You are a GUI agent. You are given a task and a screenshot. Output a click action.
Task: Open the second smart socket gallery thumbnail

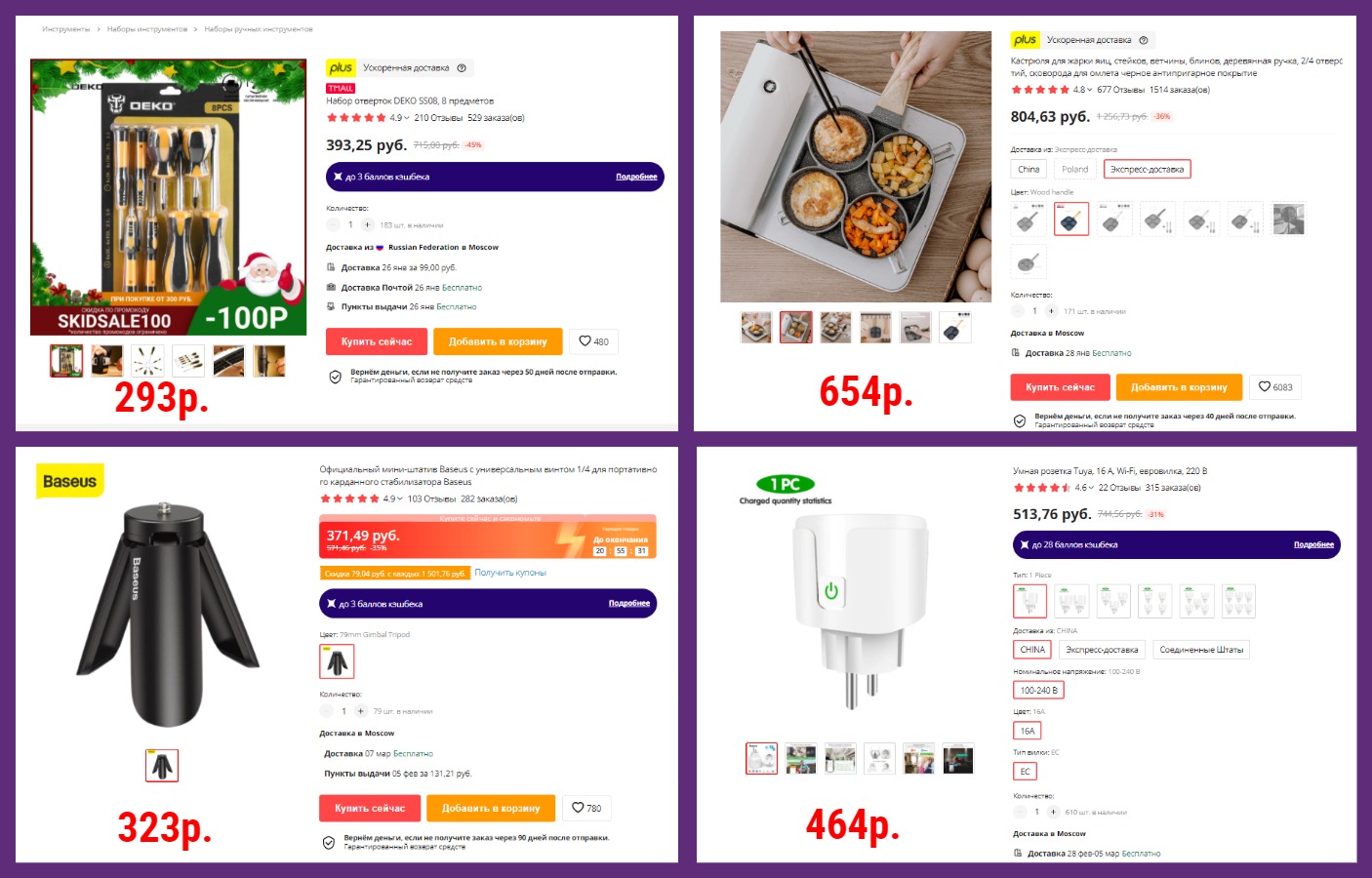tap(801, 759)
